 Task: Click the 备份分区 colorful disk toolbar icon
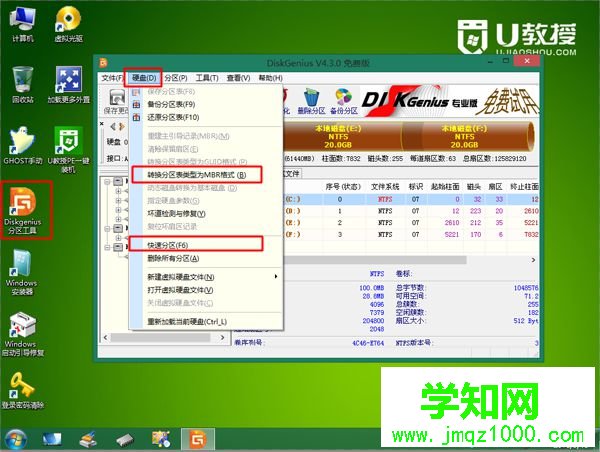(344, 101)
